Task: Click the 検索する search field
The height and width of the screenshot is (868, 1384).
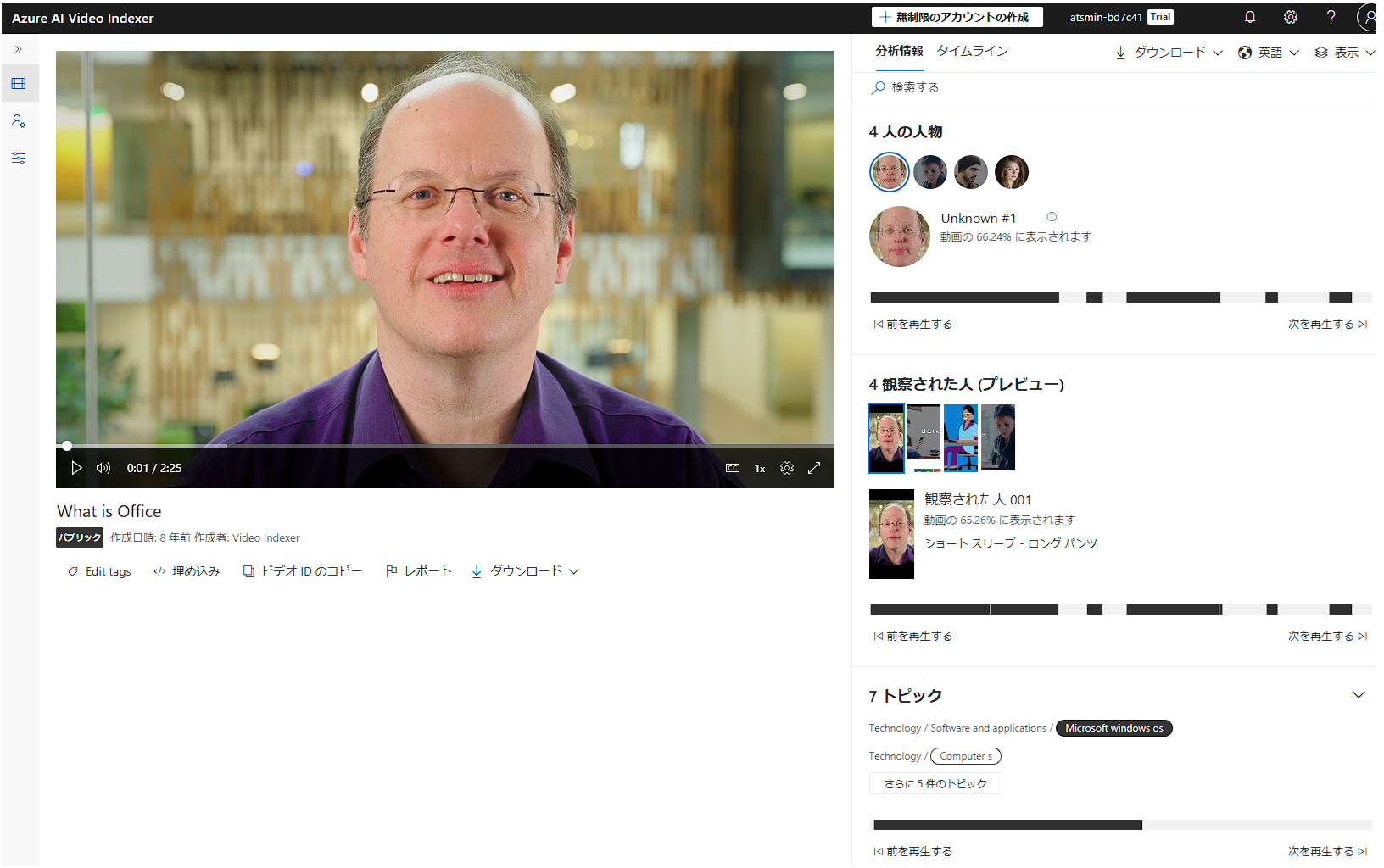Action: tap(1113, 87)
